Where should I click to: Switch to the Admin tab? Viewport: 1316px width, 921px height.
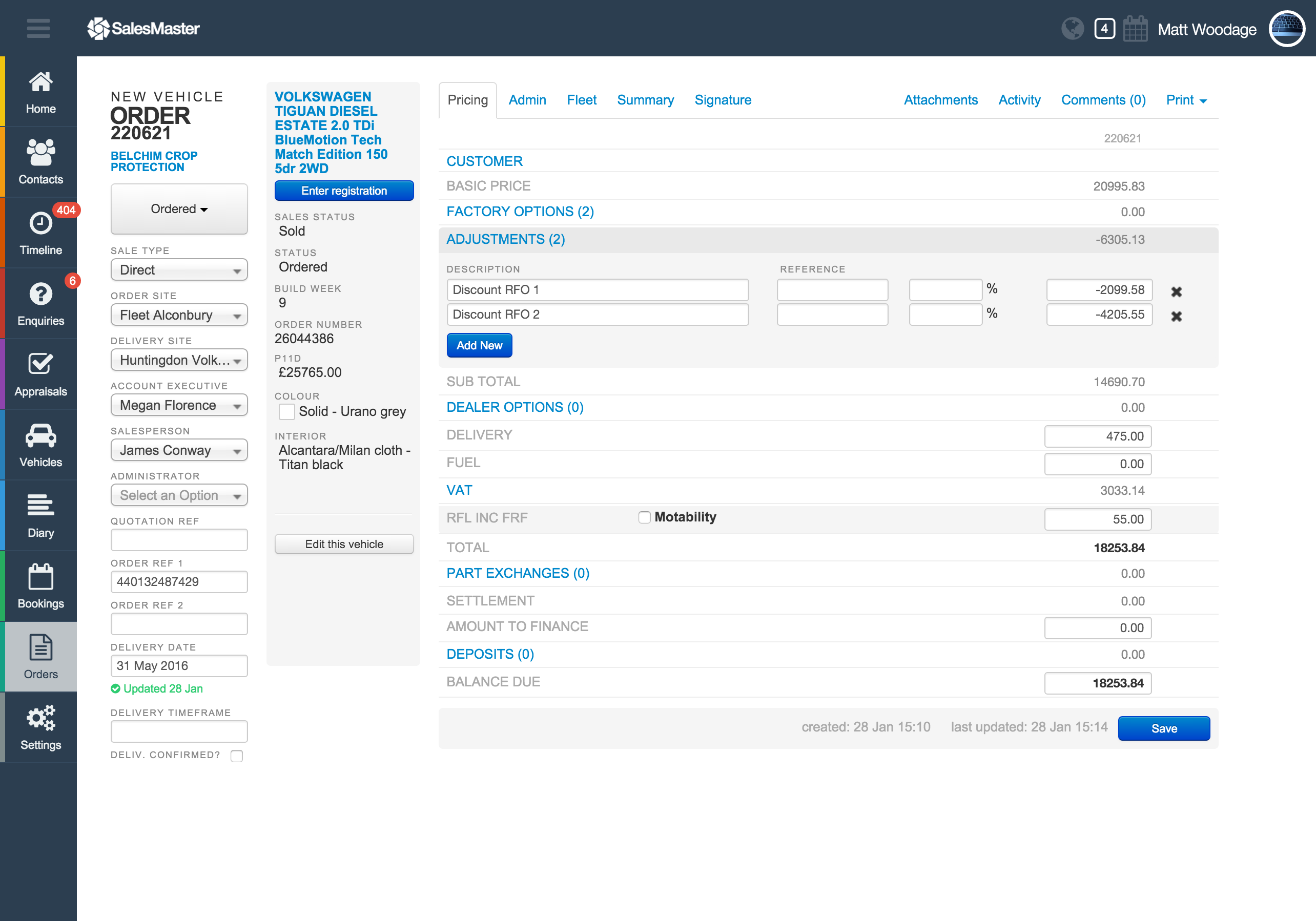(x=527, y=100)
